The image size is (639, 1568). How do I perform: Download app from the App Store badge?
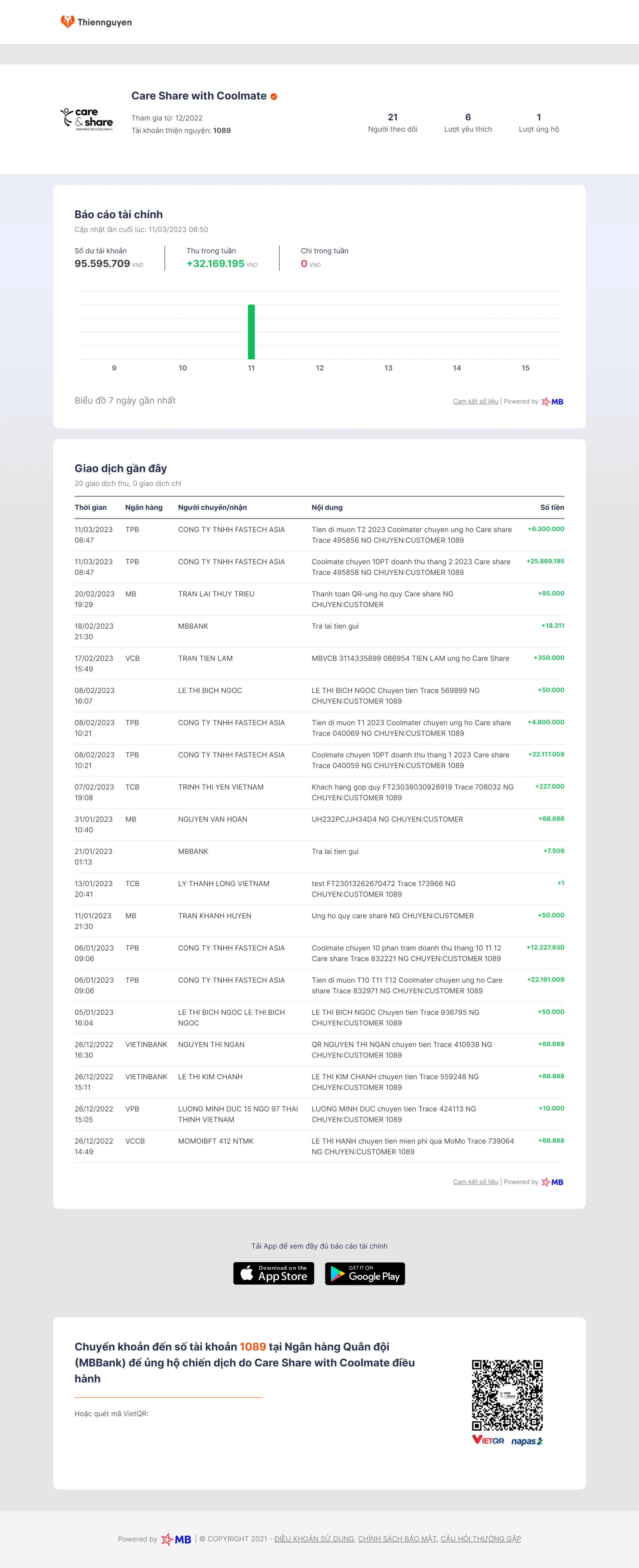tap(274, 1273)
